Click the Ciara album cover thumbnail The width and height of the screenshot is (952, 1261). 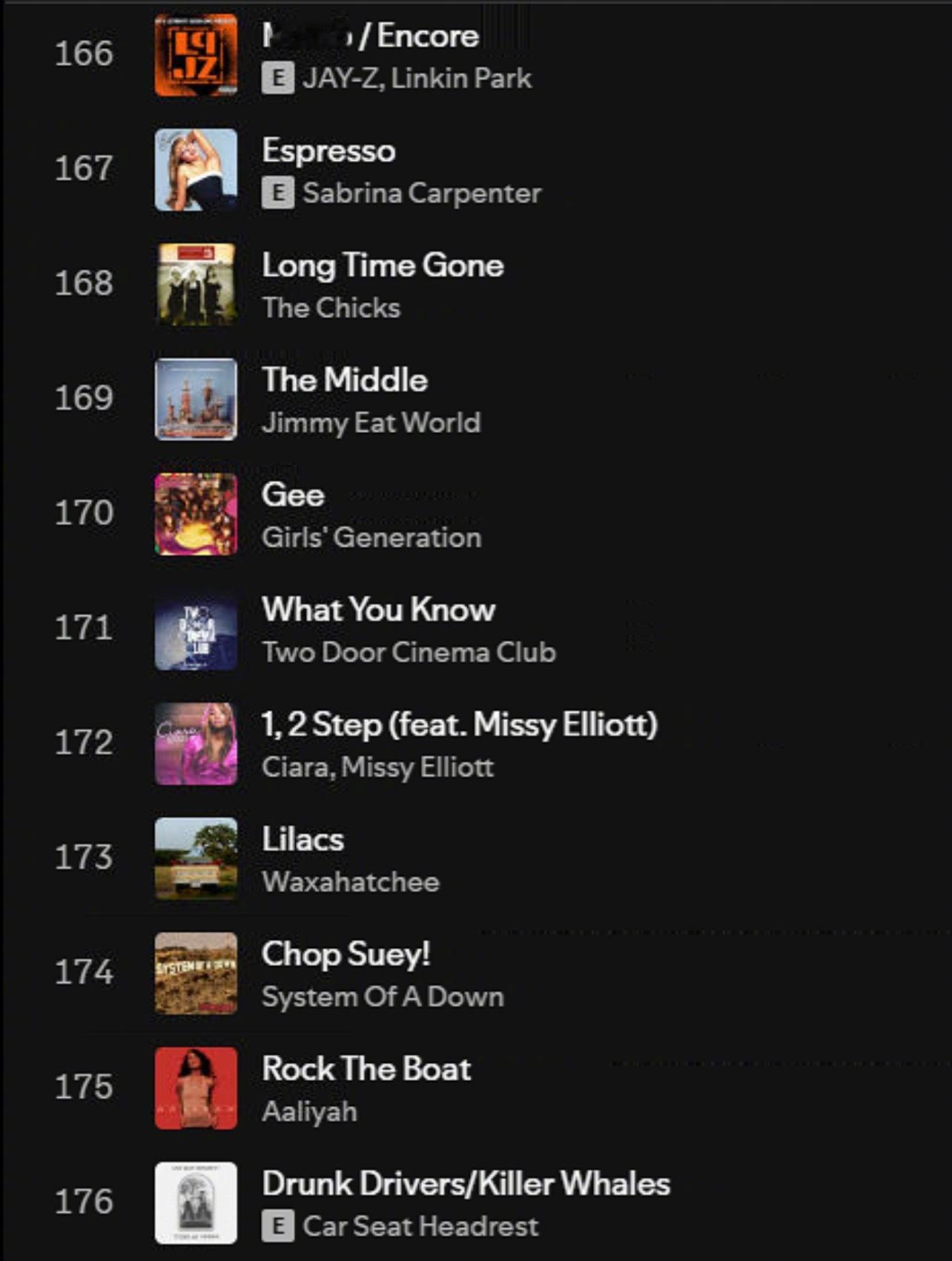click(196, 744)
